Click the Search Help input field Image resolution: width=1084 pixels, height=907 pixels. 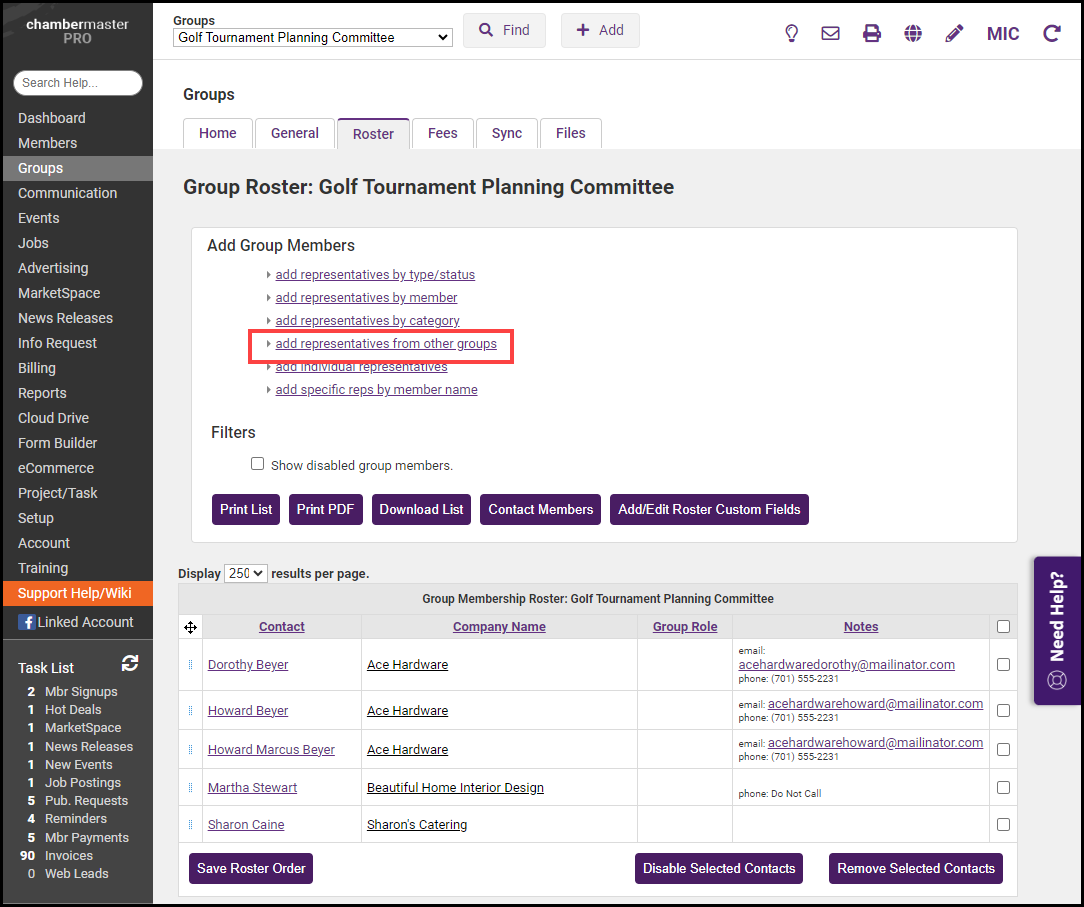click(78, 83)
